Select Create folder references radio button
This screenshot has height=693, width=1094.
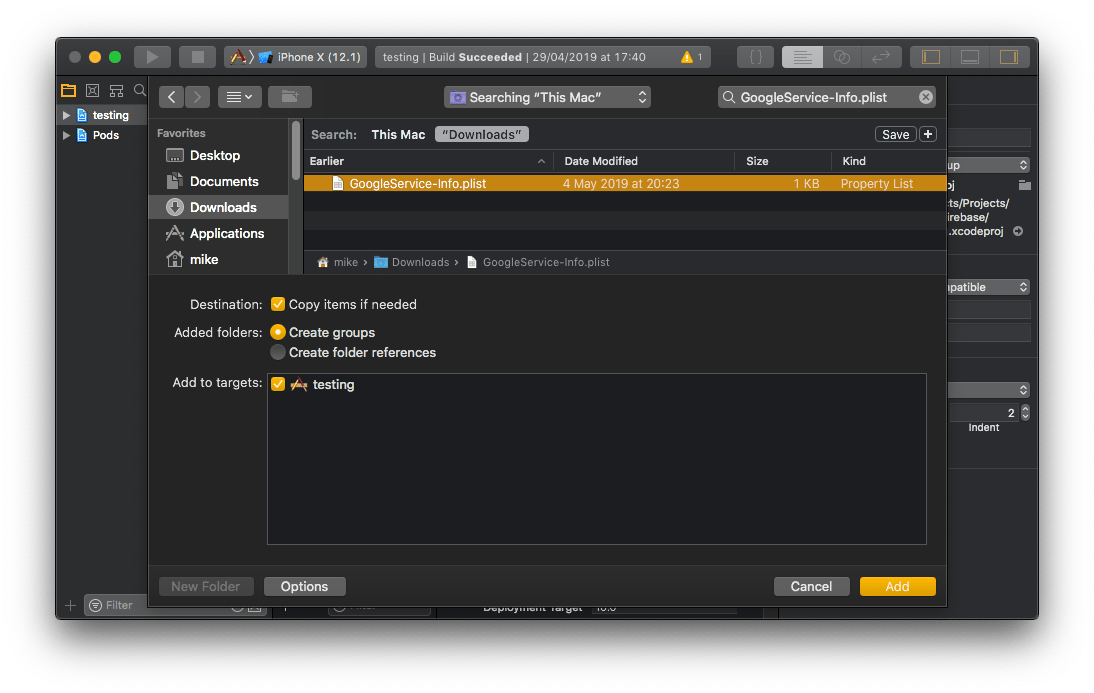[278, 352]
